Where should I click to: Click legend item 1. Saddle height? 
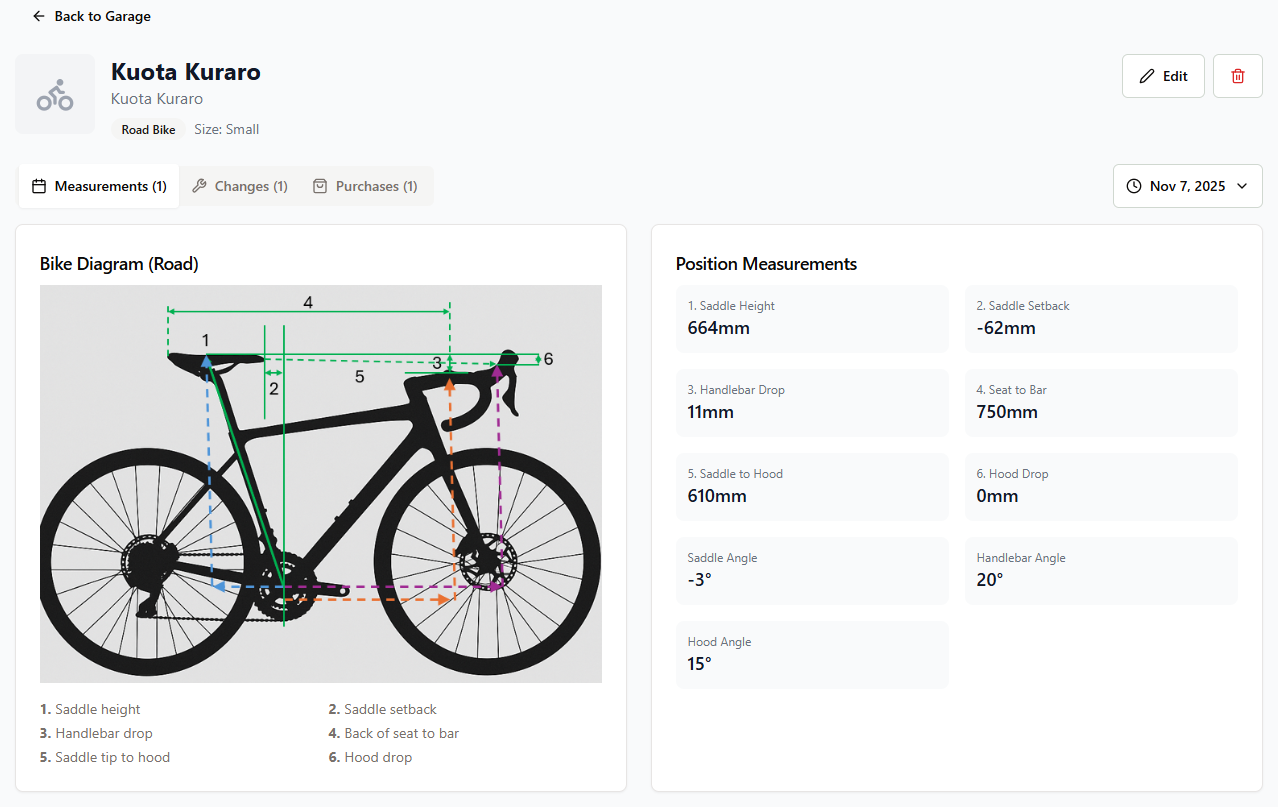point(90,709)
